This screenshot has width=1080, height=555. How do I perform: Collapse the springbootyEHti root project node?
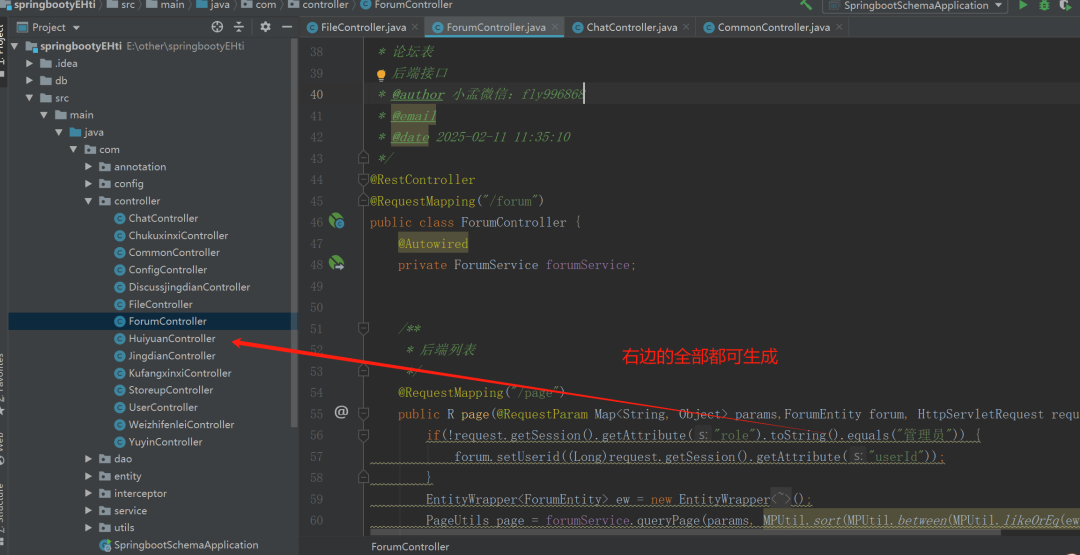click(x=14, y=46)
